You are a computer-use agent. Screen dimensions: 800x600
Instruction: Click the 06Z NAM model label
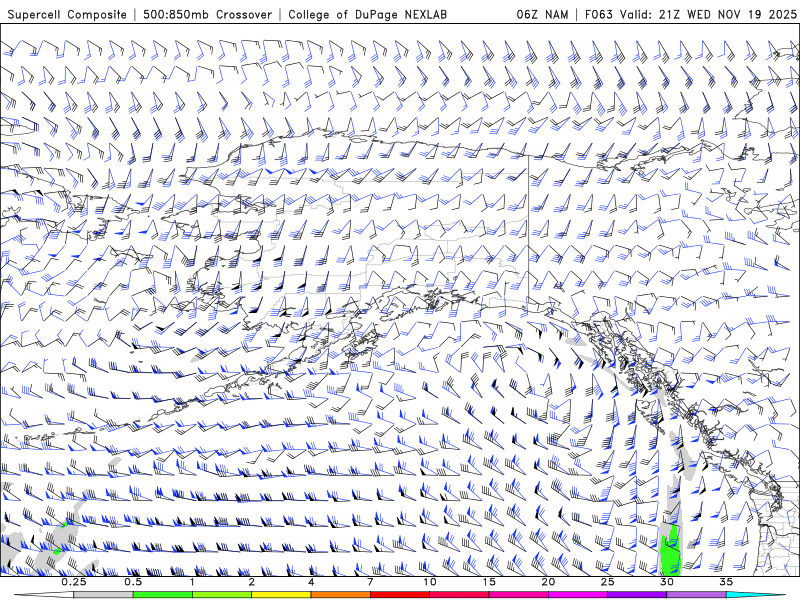coord(542,14)
